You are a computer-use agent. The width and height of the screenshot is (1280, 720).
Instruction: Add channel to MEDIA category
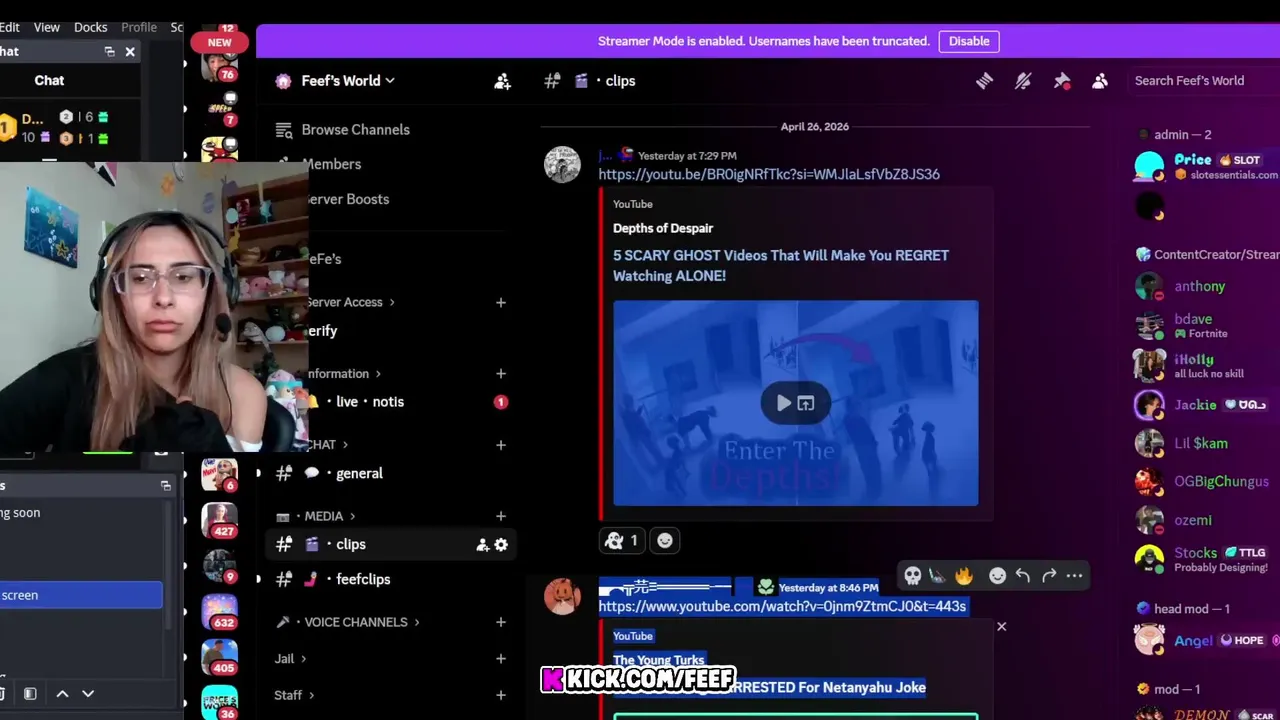pos(501,516)
